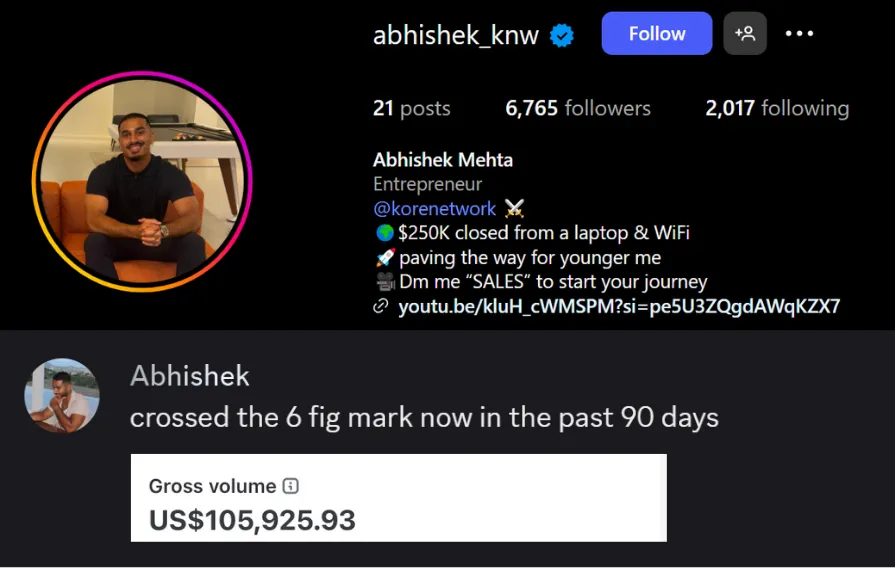The width and height of the screenshot is (895, 568).
Task: Click the globe emoji in bio
Action: tap(385, 233)
